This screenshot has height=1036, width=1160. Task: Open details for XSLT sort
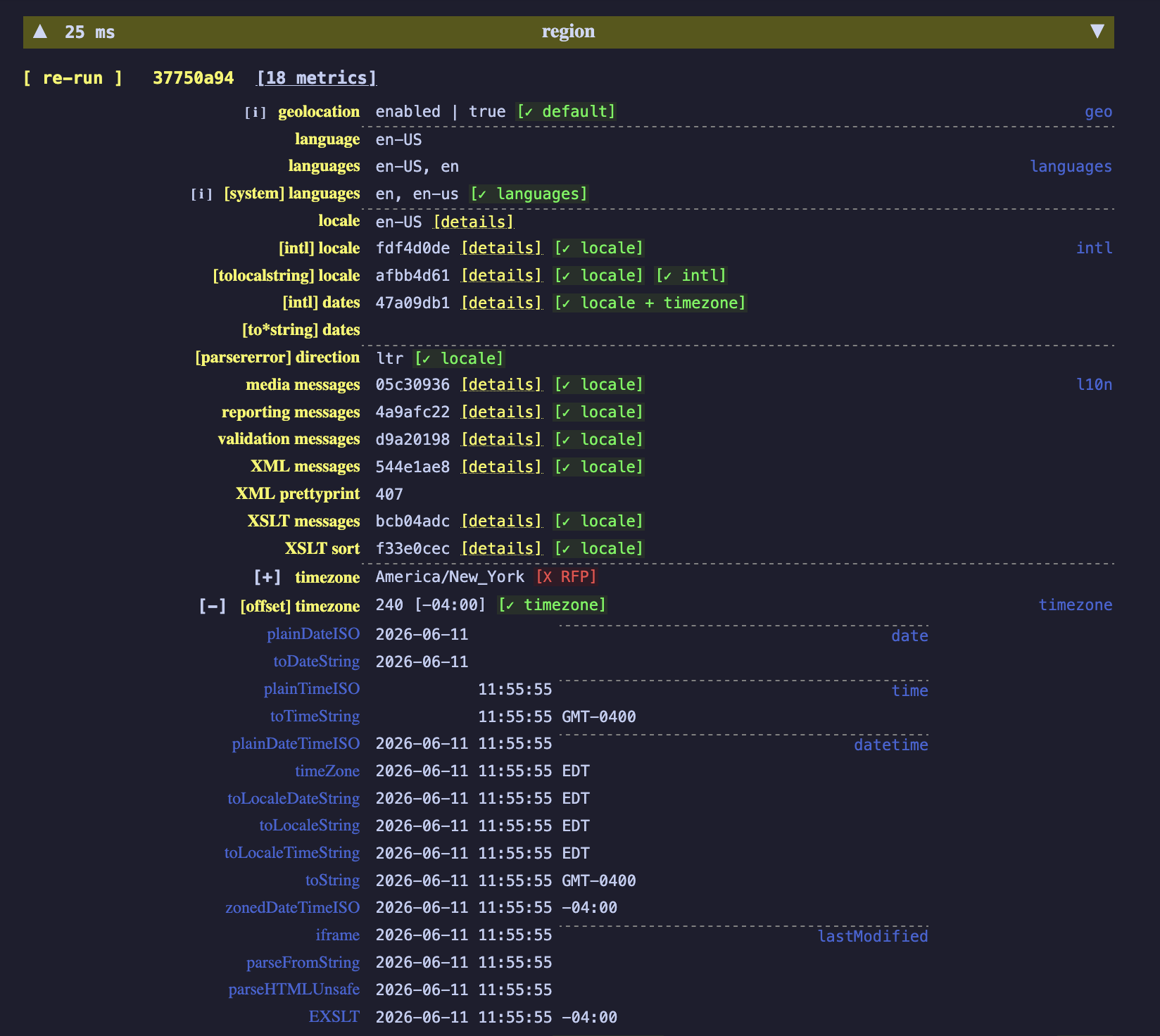click(x=502, y=549)
